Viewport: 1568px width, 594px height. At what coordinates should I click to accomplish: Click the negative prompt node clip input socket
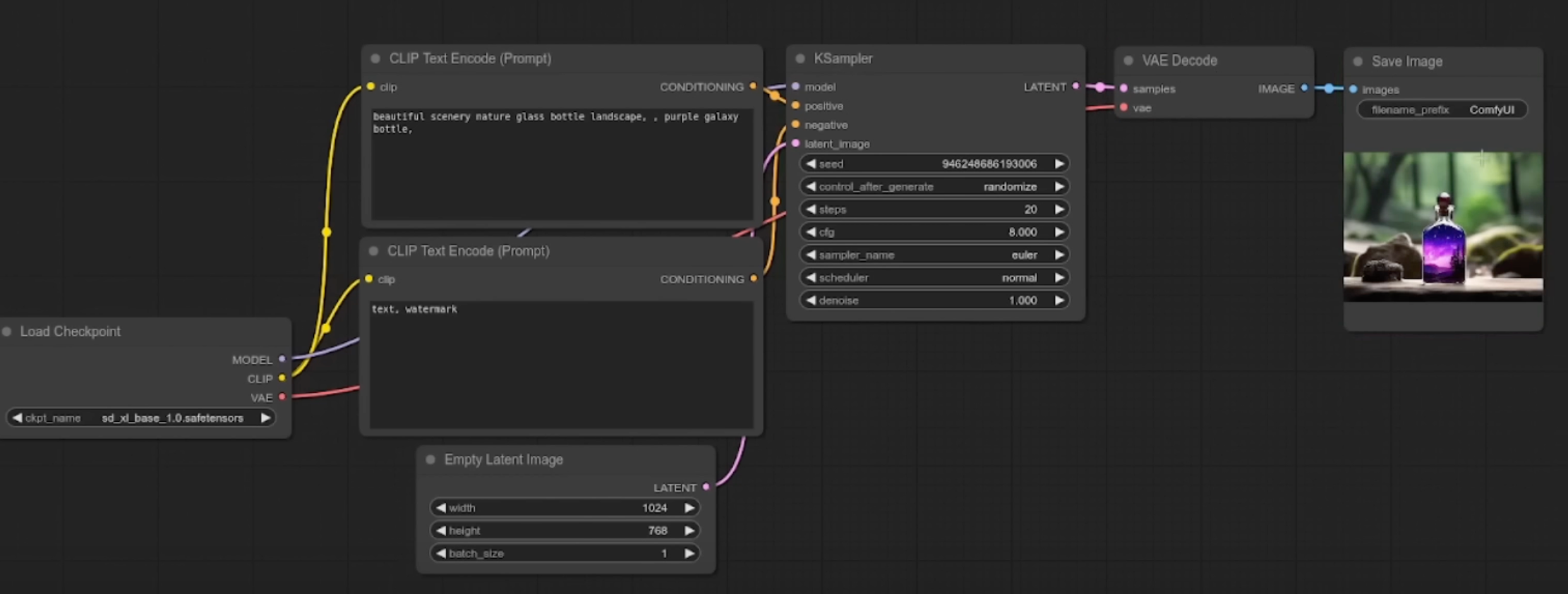tap(368, 279)
